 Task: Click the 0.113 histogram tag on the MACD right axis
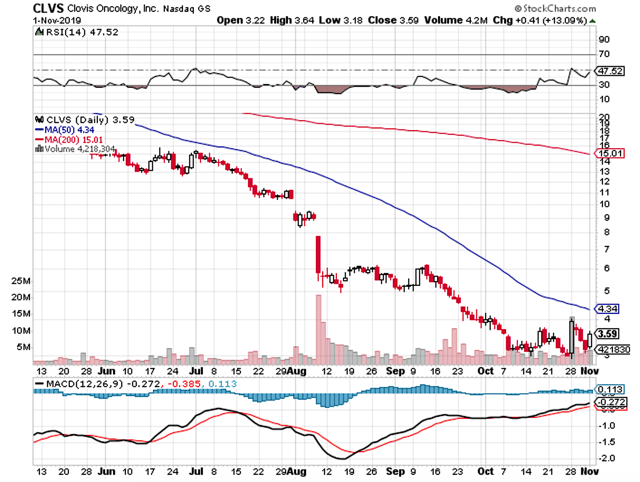pos(610,390)
